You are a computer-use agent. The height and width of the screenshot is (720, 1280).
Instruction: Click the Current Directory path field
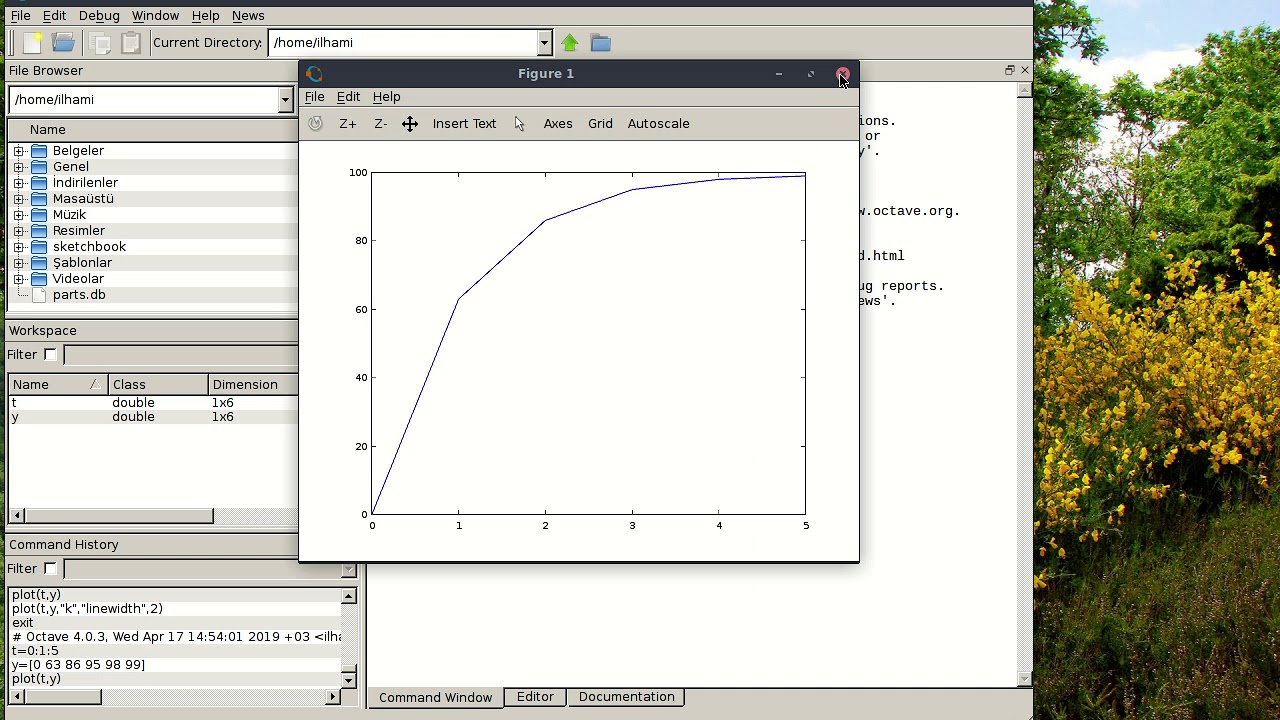[402, 43]
